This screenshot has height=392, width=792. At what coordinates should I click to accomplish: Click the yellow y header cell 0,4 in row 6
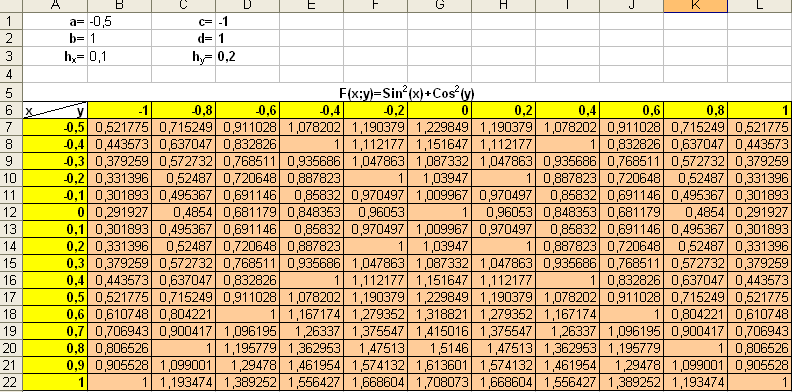pos(568,110)
